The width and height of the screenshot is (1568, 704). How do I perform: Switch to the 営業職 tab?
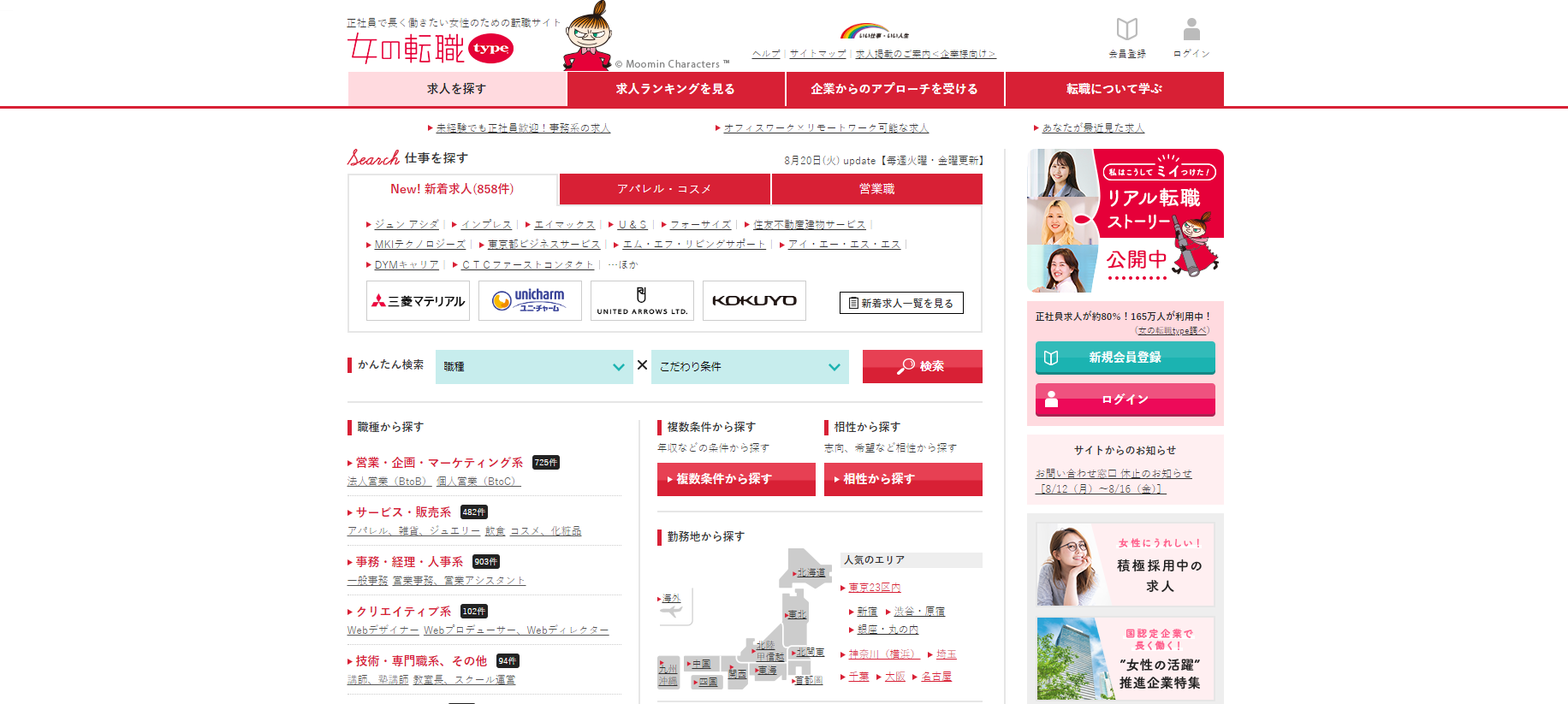pos(877,189)
